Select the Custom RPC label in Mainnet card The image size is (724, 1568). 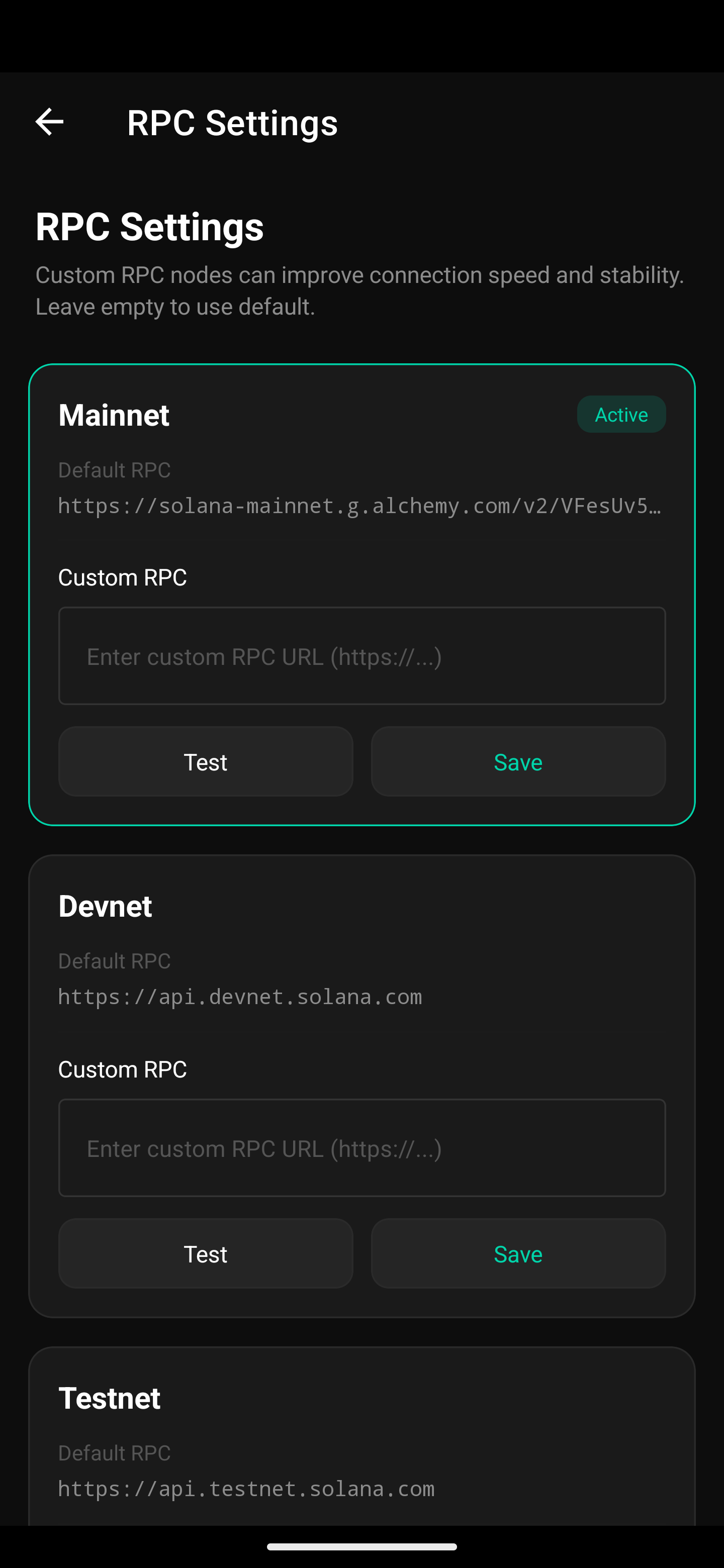coord(122,577)
